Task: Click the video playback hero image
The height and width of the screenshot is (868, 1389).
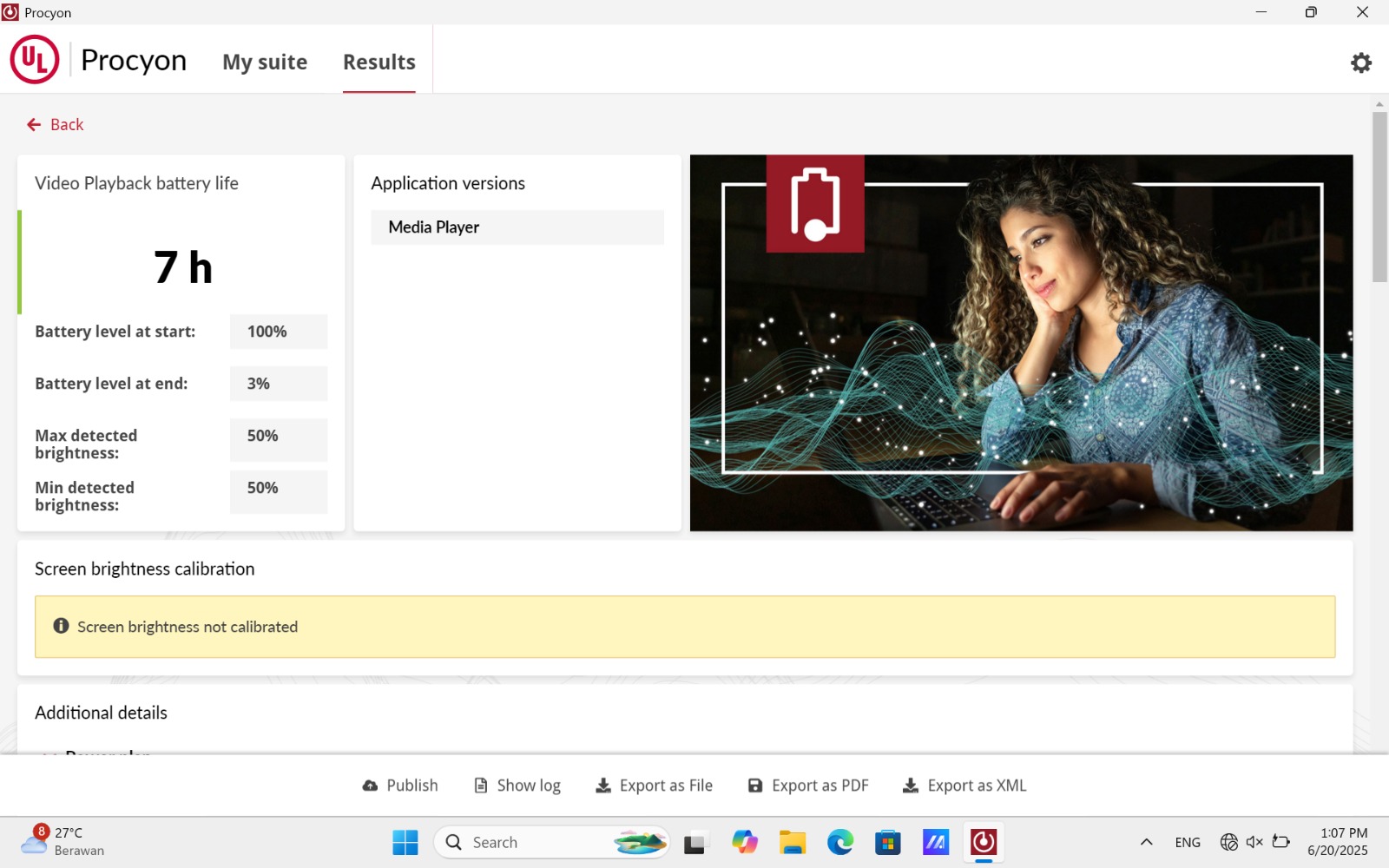Action: point(1021,343)
